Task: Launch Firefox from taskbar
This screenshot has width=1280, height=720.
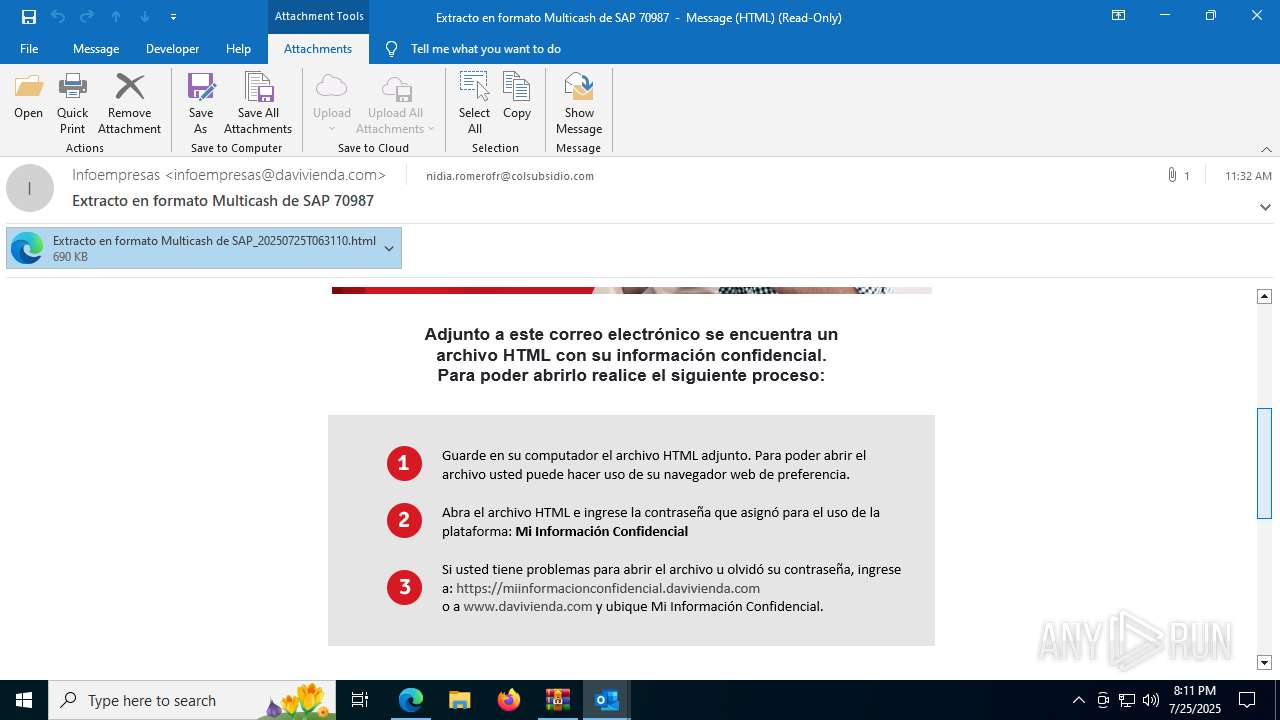Action: click(509, 700)
